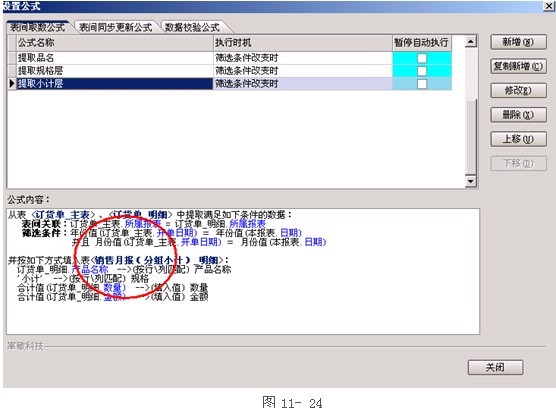This screenshot has height=408, width=556.
Task: Click the 删除(X) button
Action: (x=518, y=115)
